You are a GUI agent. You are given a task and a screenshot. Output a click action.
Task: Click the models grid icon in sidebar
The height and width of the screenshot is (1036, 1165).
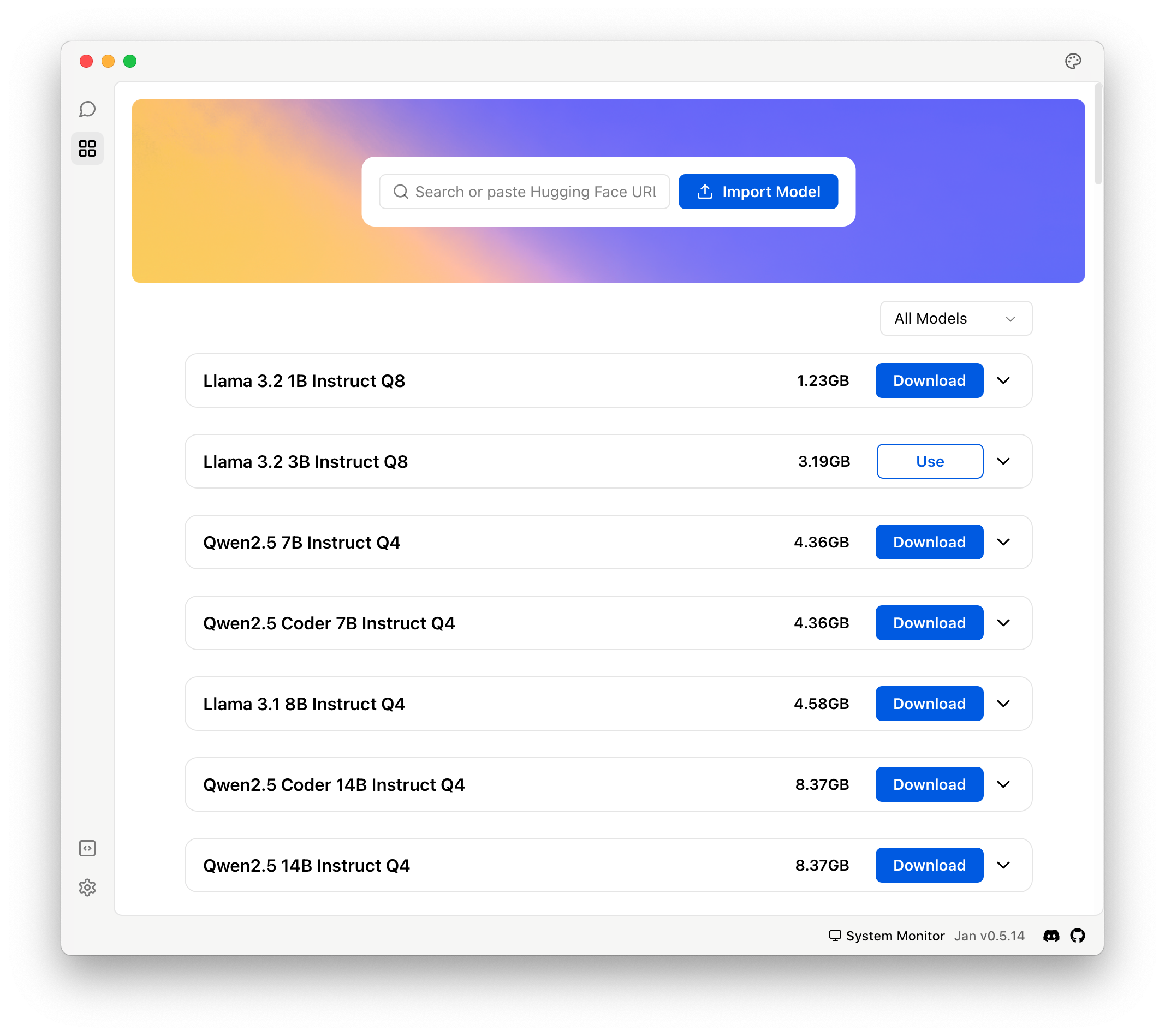(x=88, y=148)
